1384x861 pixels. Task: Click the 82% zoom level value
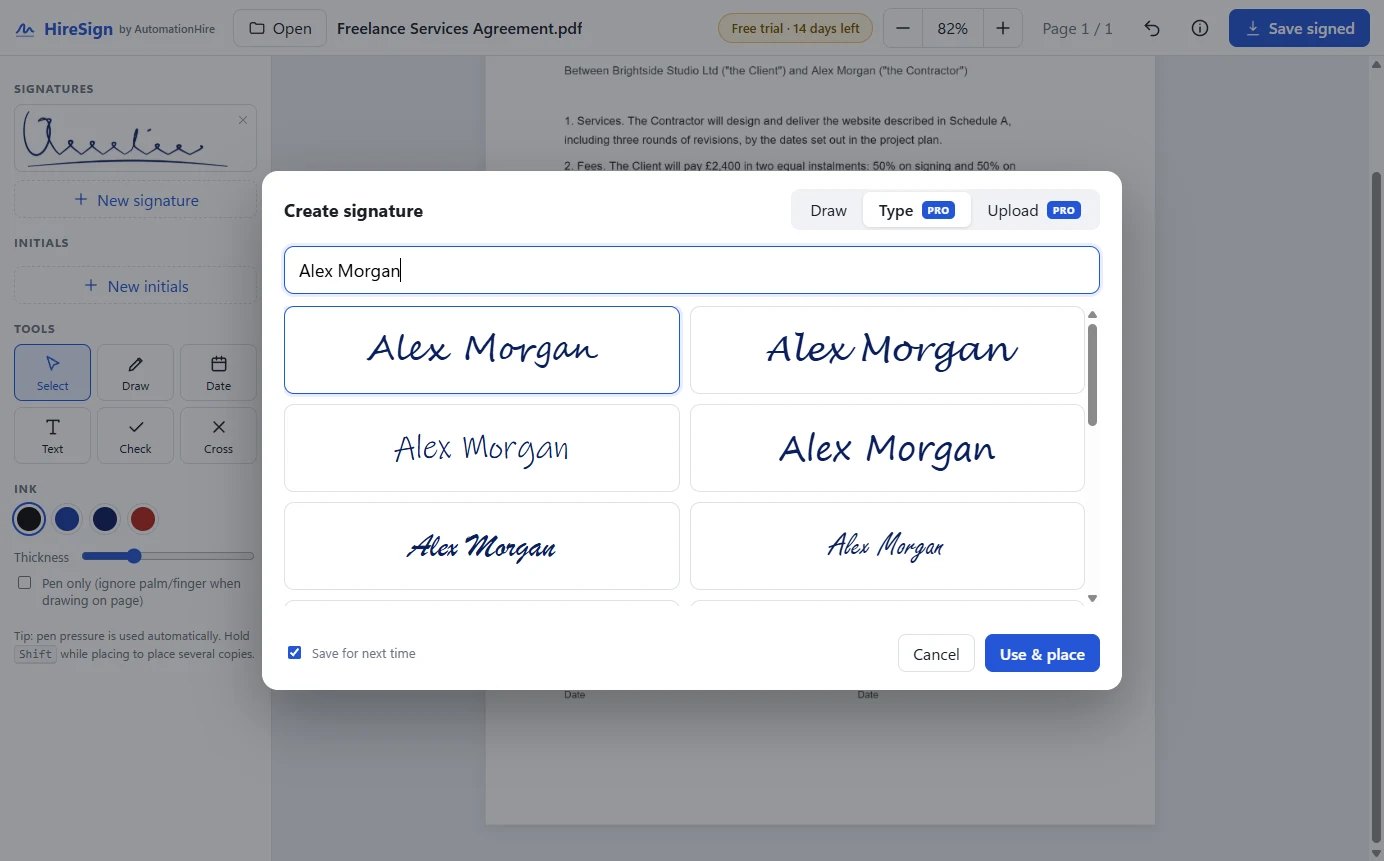(953, 28)
